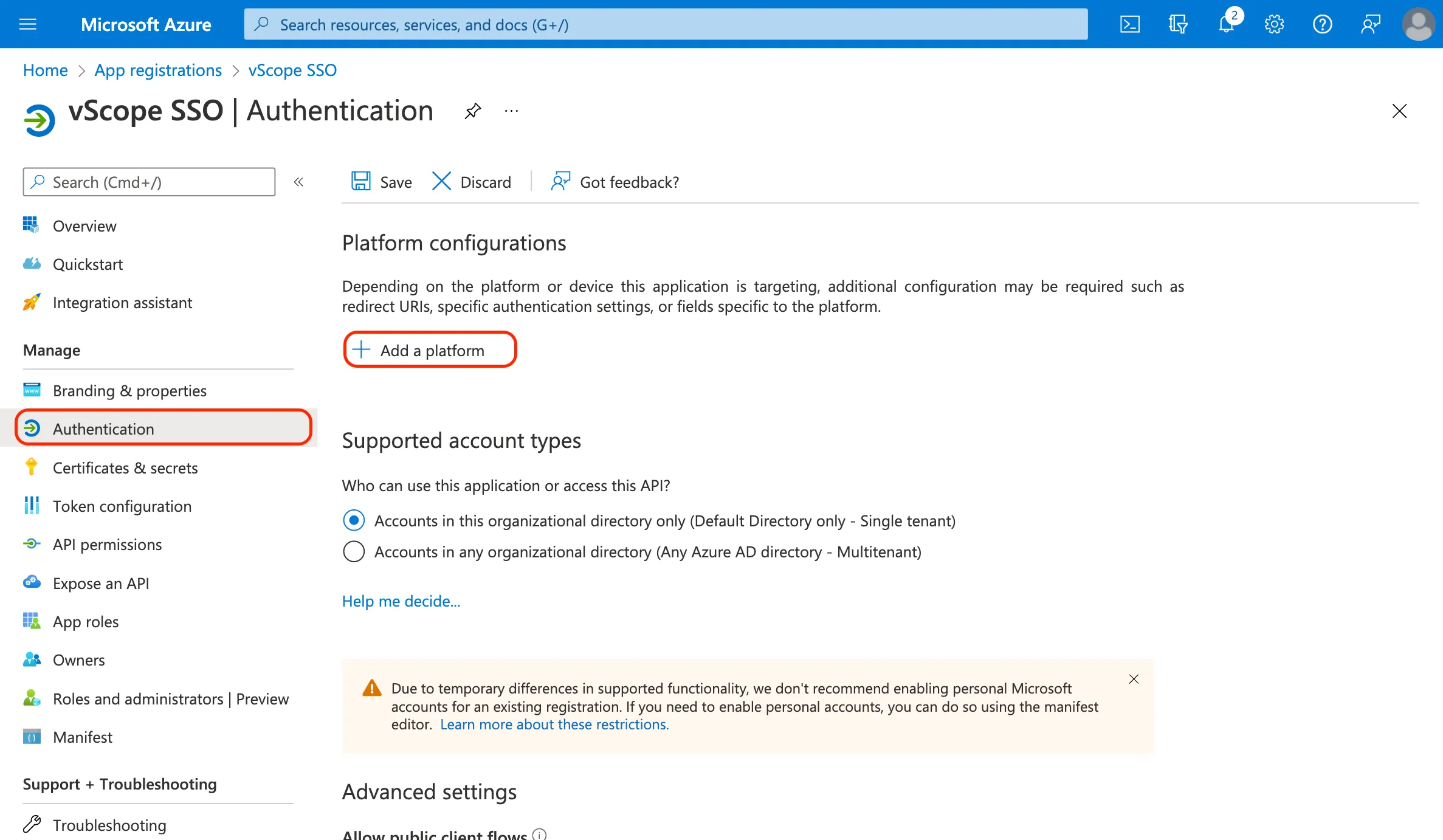Open the Help question mark icon
This screenshot has width=1443, height=840.
[1322, 24]
